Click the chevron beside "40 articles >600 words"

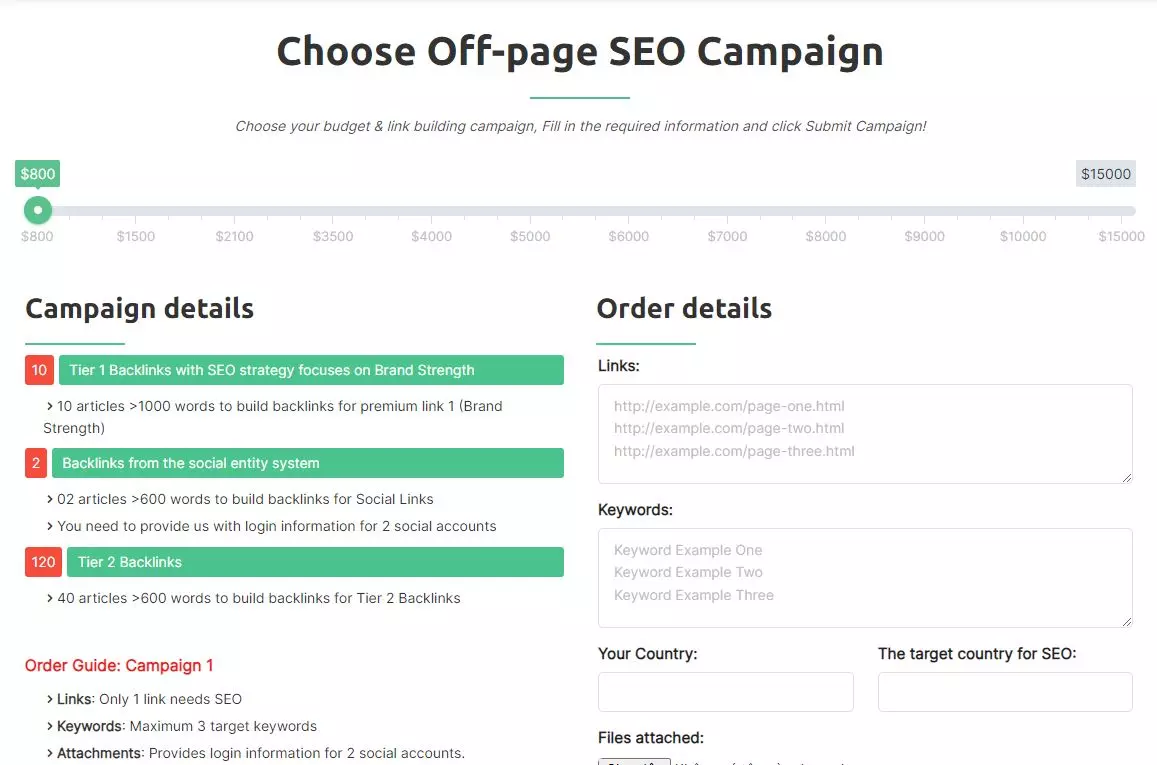pos(50,598)
